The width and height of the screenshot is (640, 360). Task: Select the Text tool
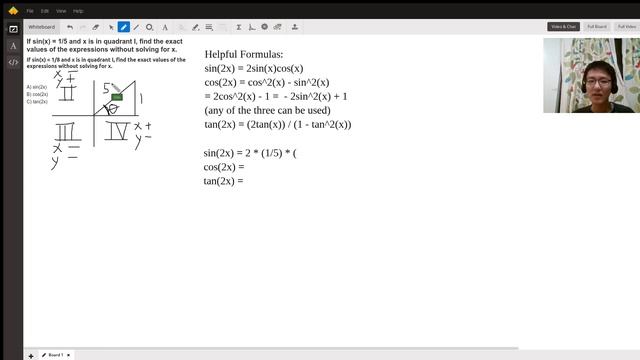165,27
